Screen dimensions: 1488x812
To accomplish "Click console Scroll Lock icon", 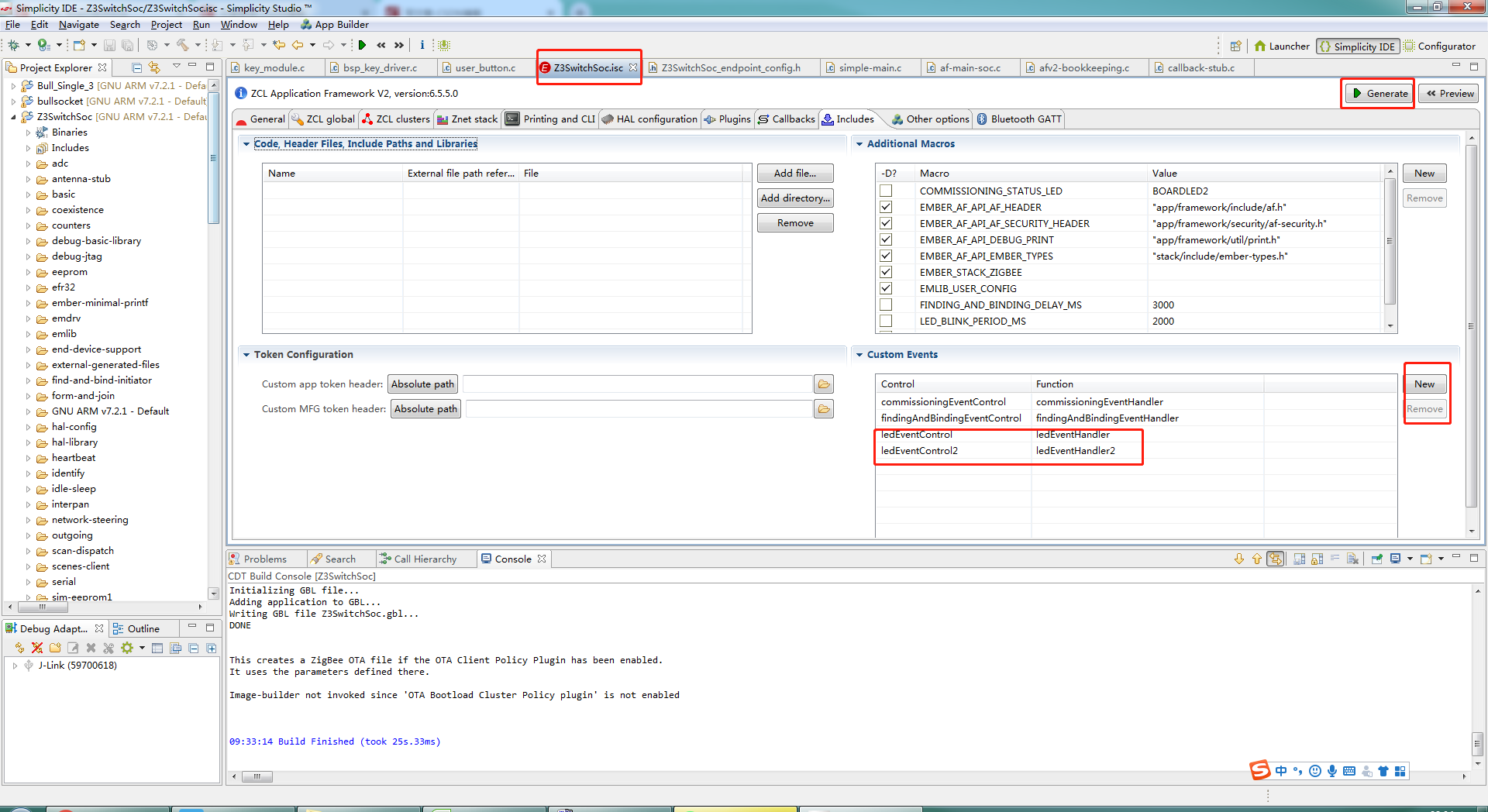I will [x=1317, y=559].
